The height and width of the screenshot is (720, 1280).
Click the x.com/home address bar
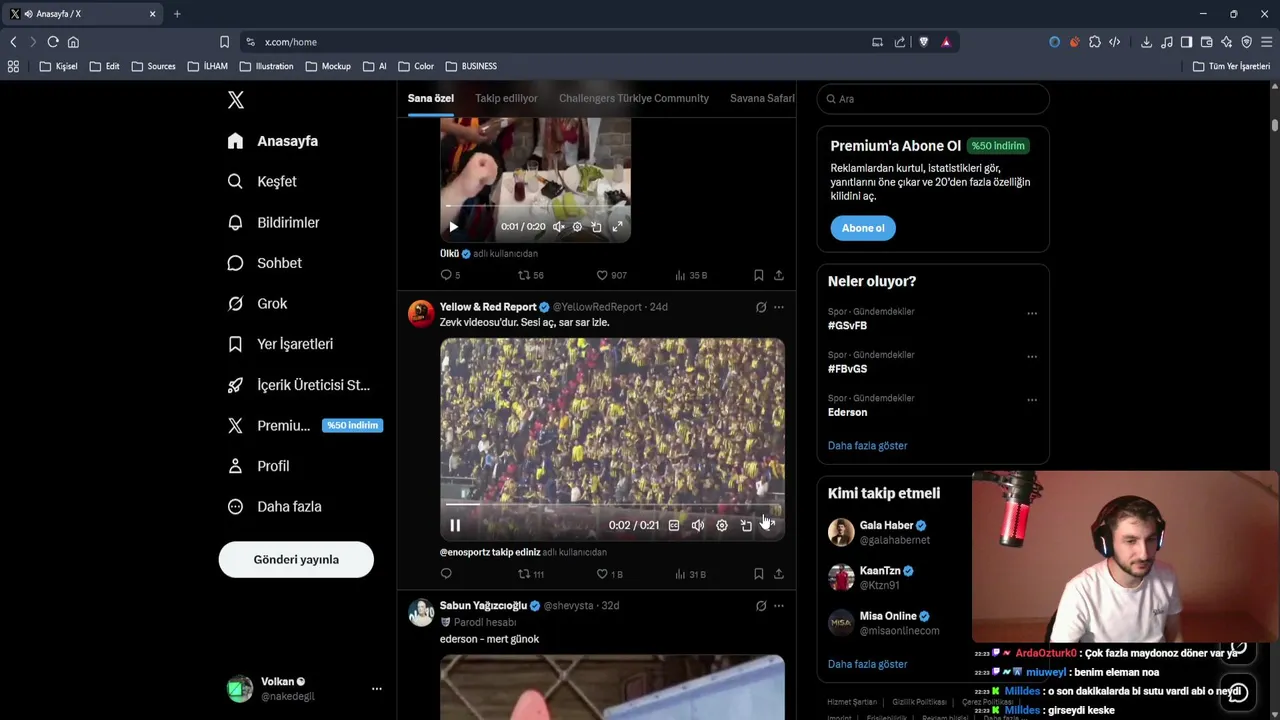coord(560,42)
